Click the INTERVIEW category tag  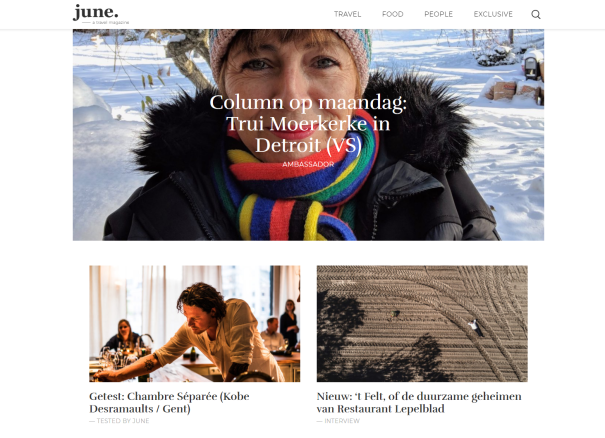(338, 421)
